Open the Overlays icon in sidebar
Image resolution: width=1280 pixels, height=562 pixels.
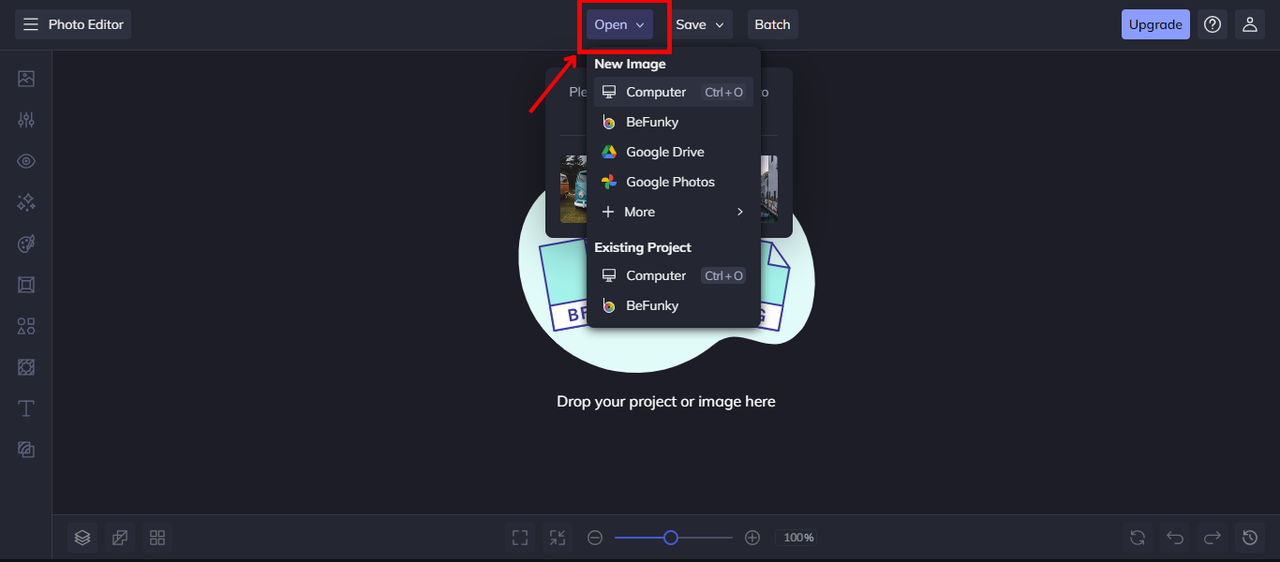click(26, 367)
